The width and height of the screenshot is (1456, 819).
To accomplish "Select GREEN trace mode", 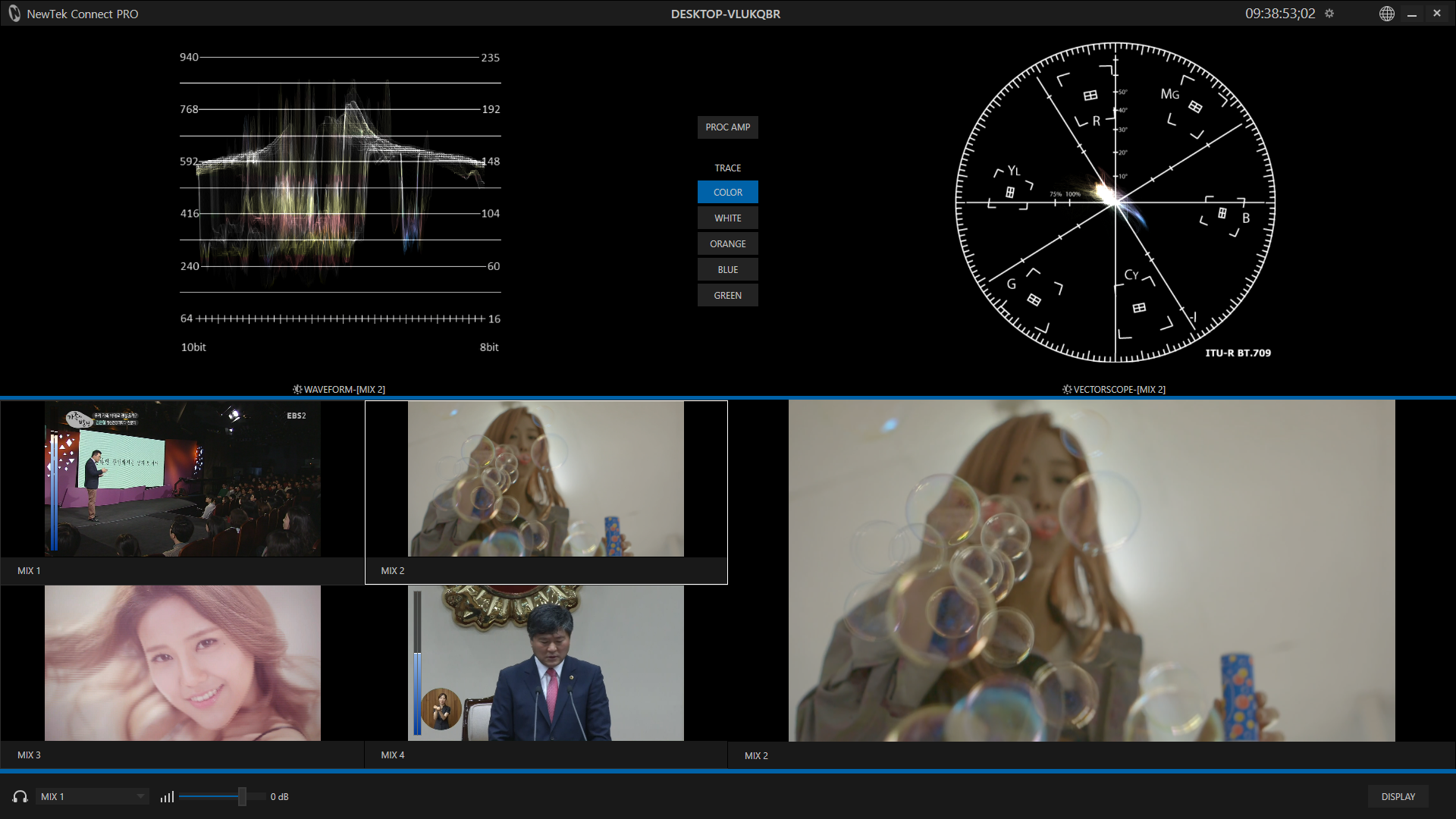I will (727, 295).
